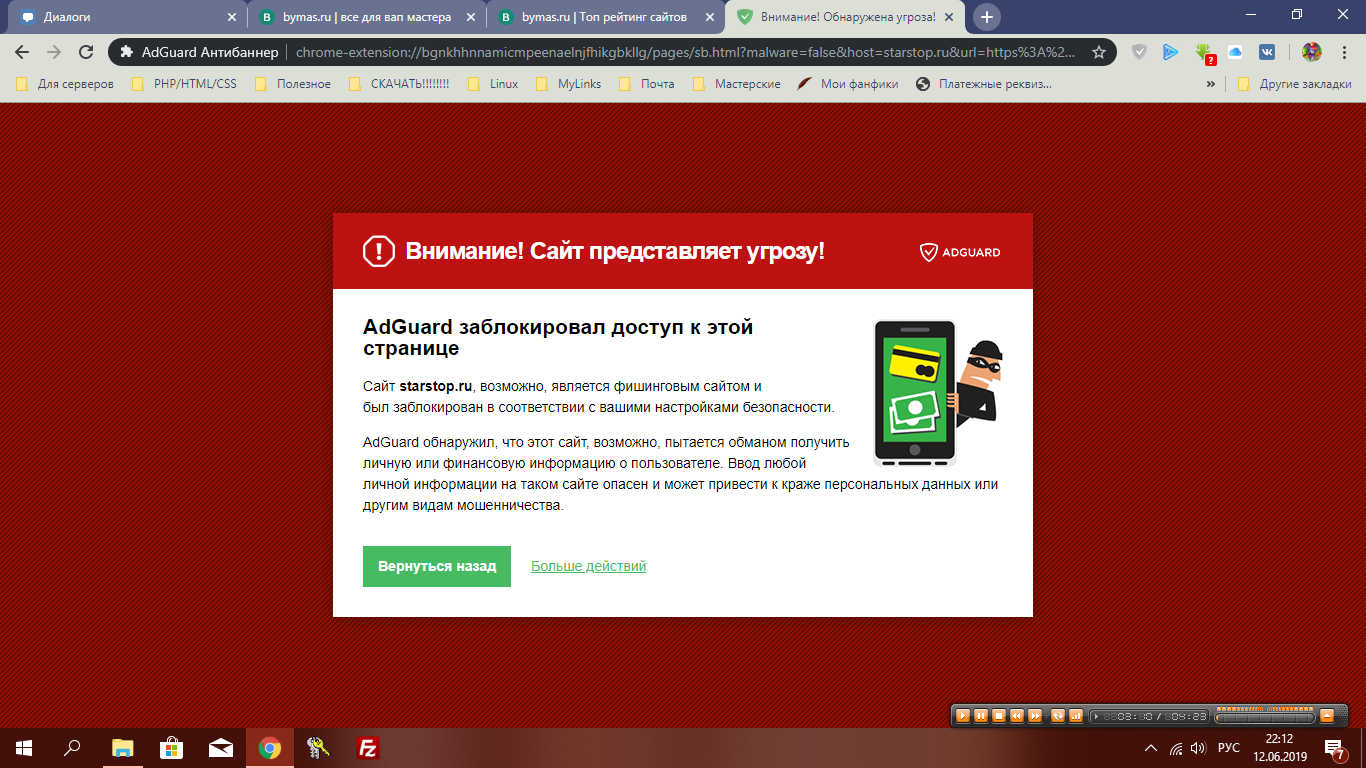Open the cloud extension icon
The image size is (1366, 768).
point(1235,52)
